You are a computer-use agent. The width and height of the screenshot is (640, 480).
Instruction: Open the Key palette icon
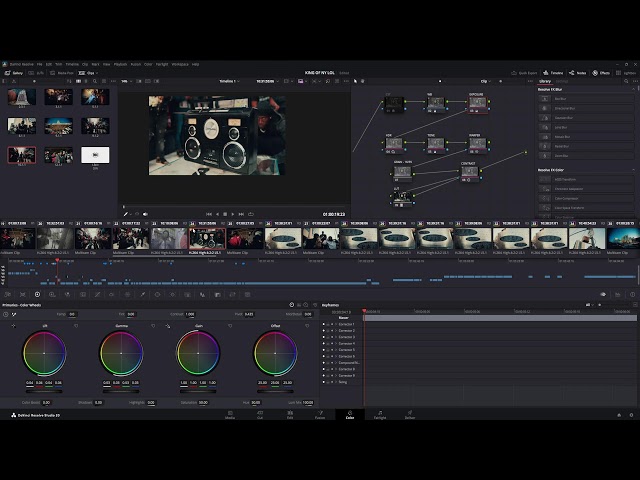[218, 294]
